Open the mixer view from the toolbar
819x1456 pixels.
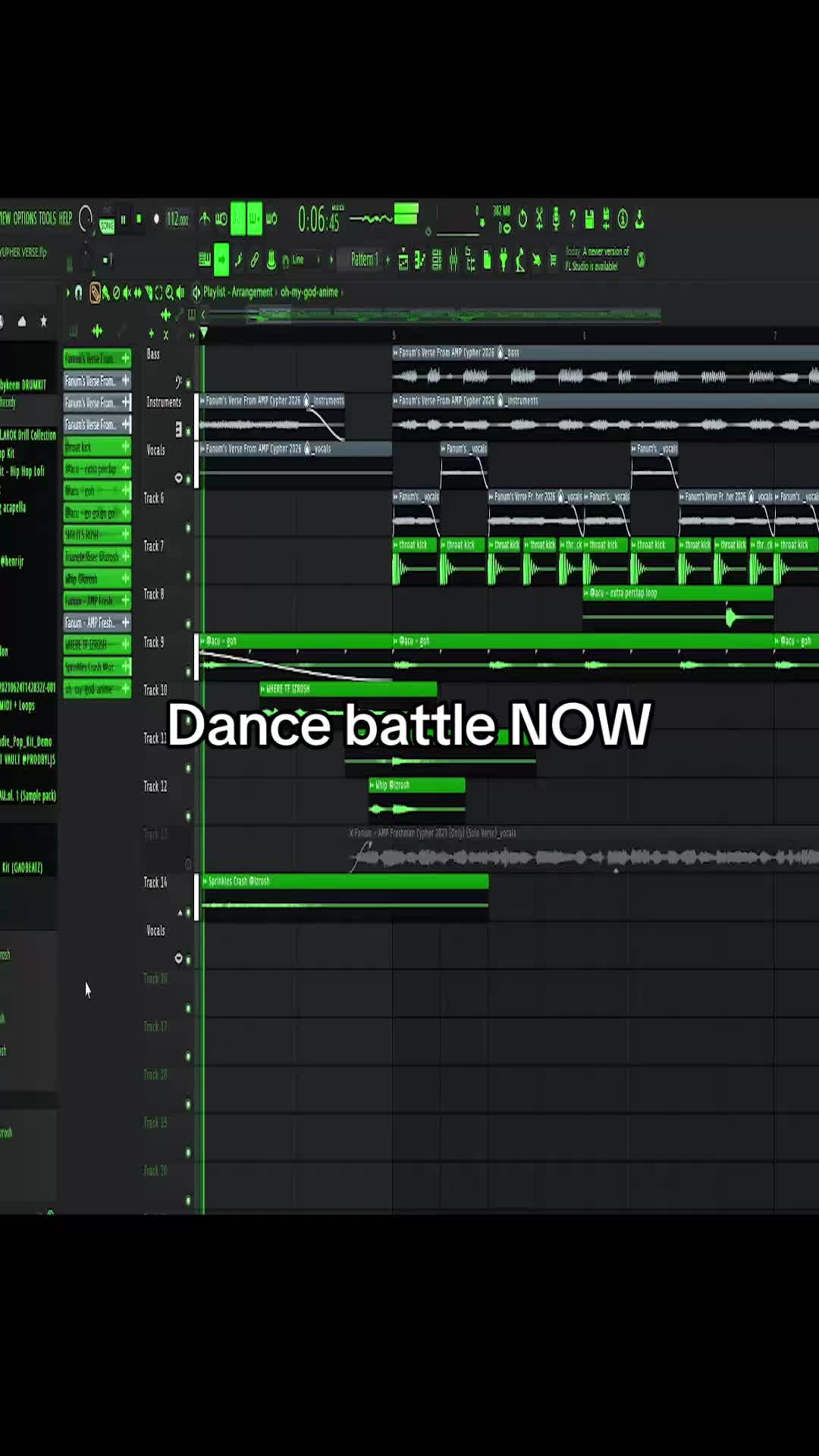tap(453, 261)
